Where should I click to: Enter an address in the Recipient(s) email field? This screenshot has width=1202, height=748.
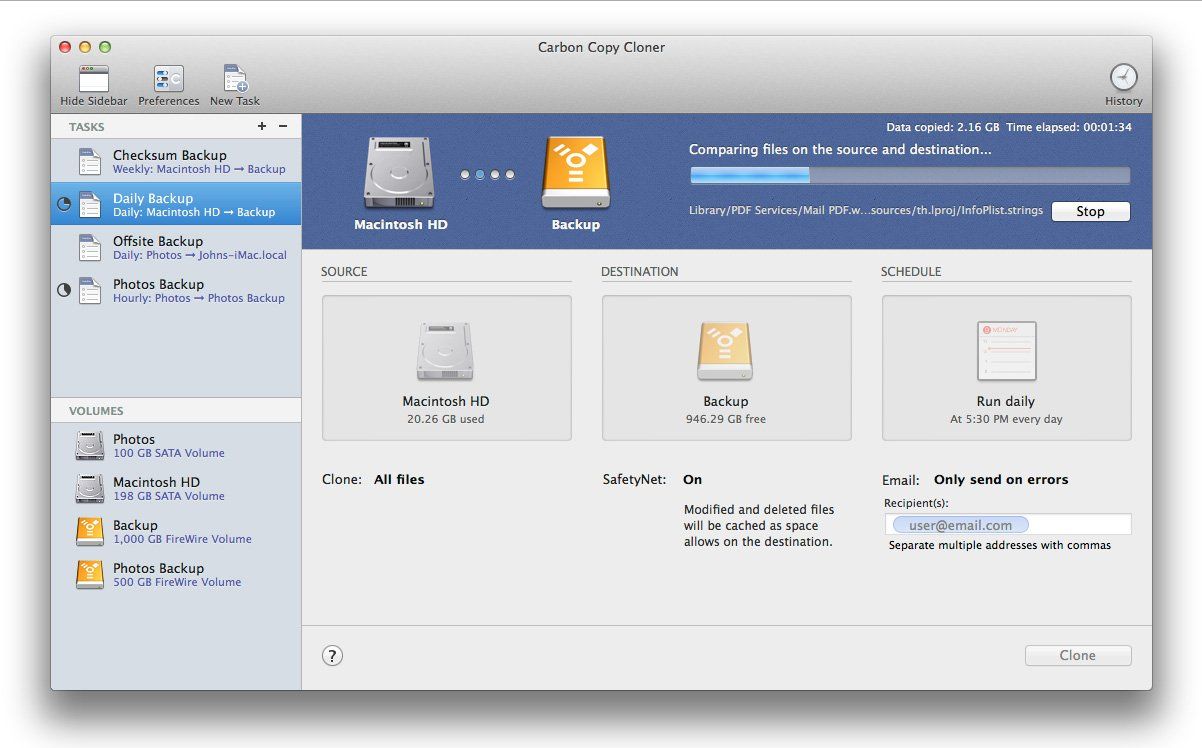(x=1008, y=524)
